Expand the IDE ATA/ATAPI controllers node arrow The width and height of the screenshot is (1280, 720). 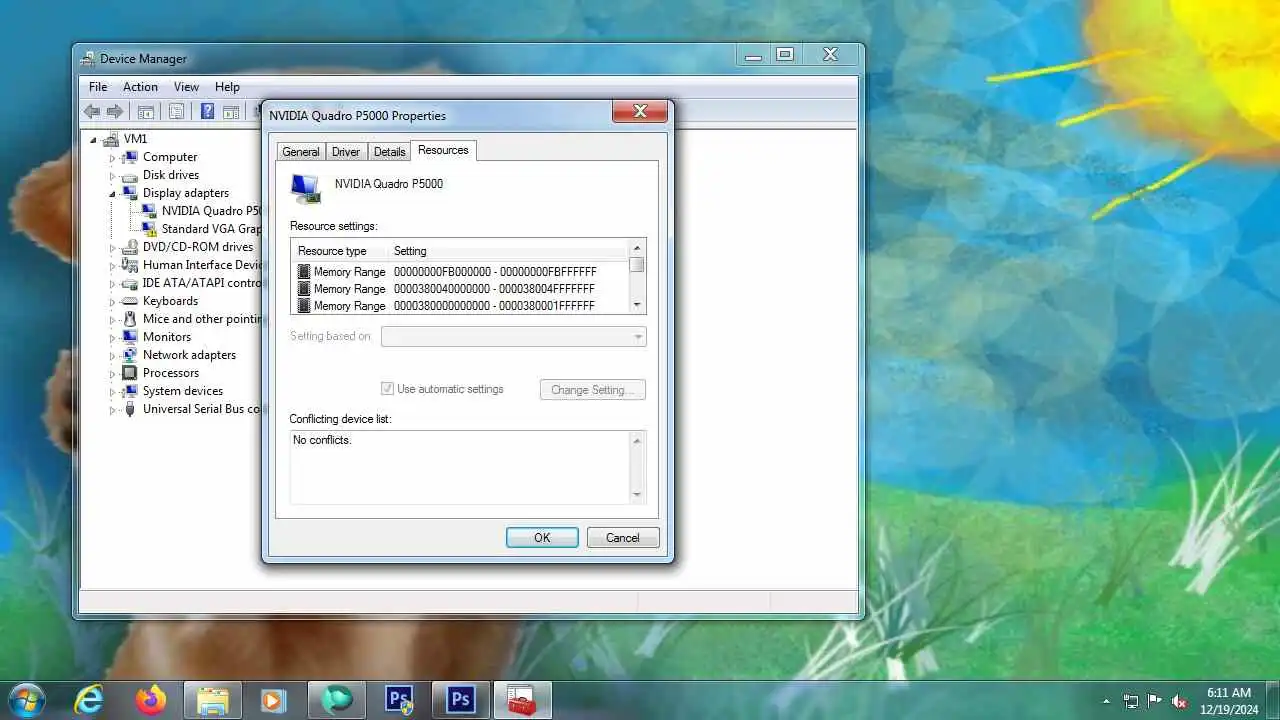click(113, 283)
